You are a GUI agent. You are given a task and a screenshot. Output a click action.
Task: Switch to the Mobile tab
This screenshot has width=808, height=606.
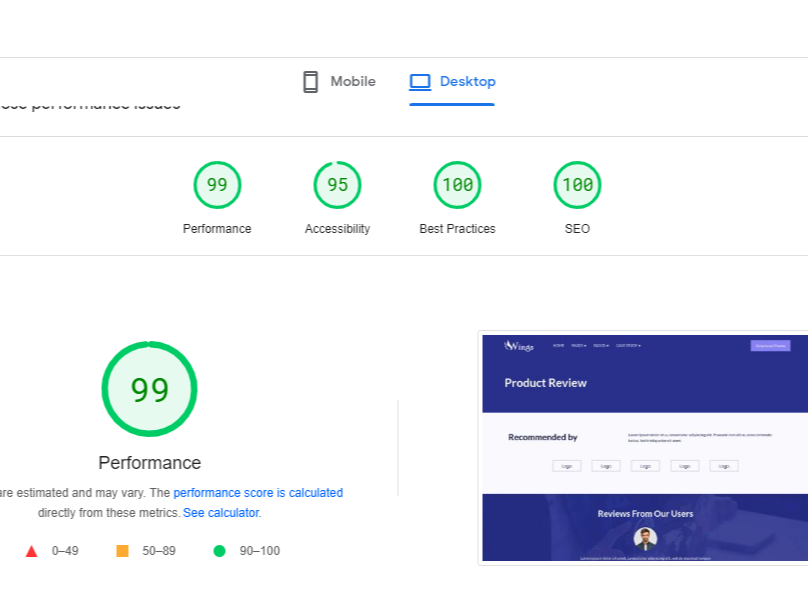tap(339, 81)
